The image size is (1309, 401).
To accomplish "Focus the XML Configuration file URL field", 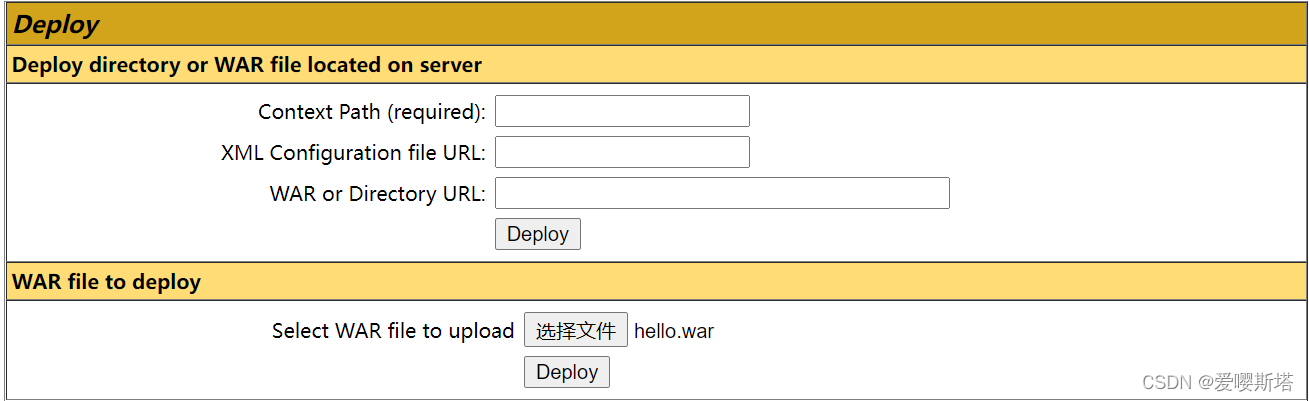I will click(622, 152).
